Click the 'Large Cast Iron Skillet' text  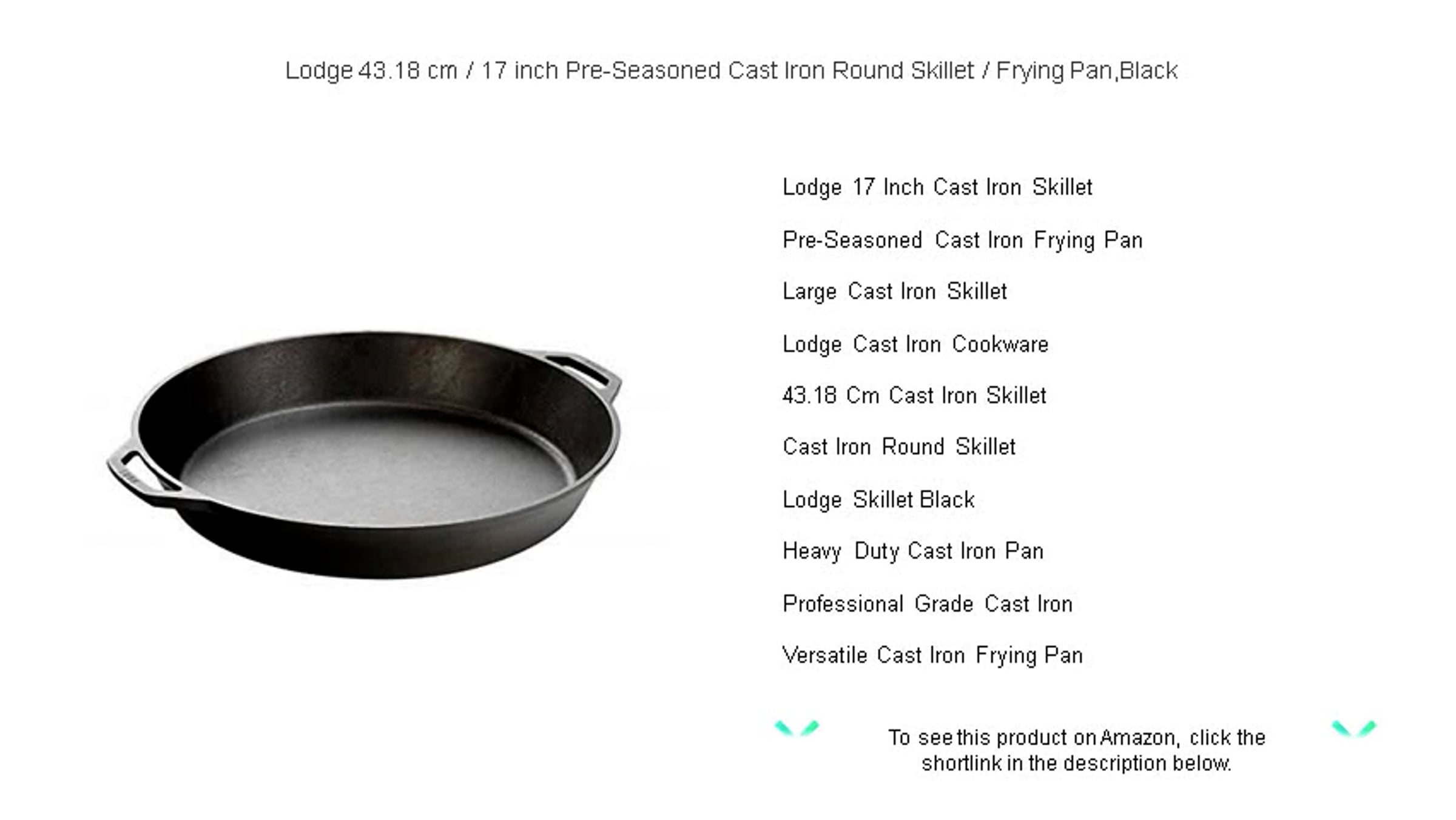pyautogui.click(x=895, y=292)
